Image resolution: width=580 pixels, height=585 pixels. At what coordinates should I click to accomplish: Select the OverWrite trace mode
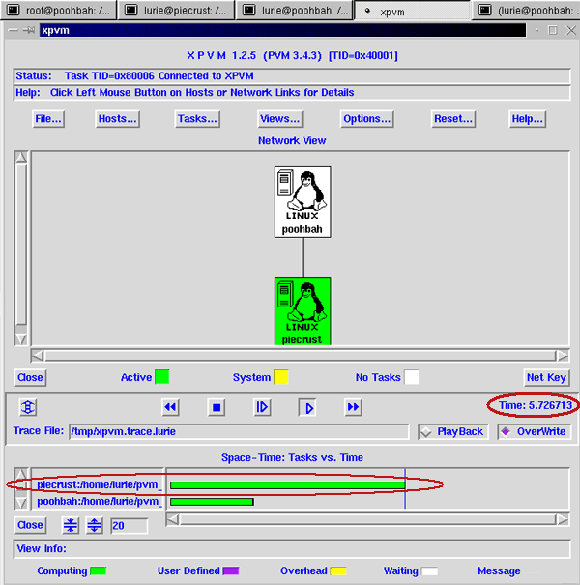(534, 432)
